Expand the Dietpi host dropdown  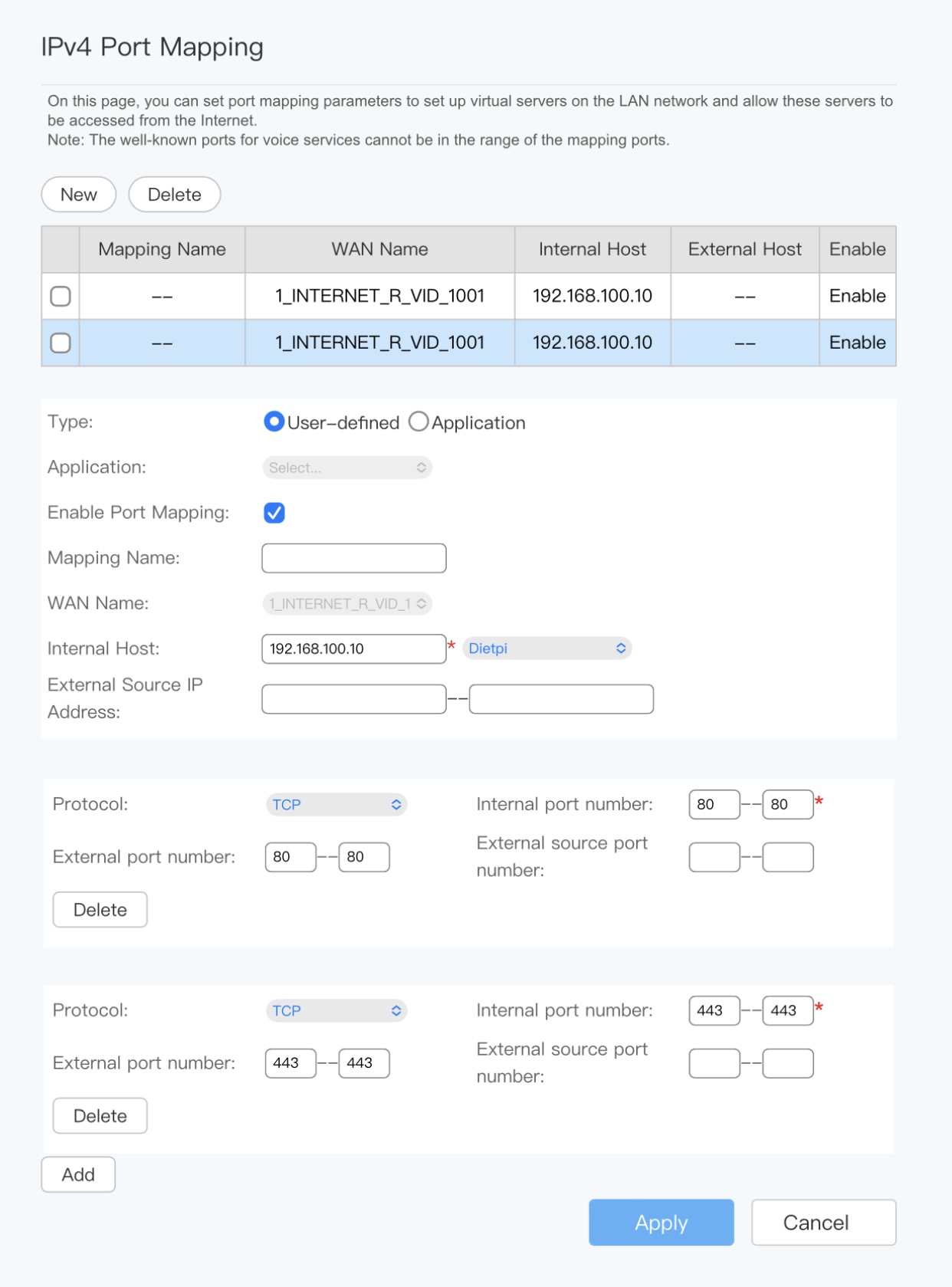(547, 648)
